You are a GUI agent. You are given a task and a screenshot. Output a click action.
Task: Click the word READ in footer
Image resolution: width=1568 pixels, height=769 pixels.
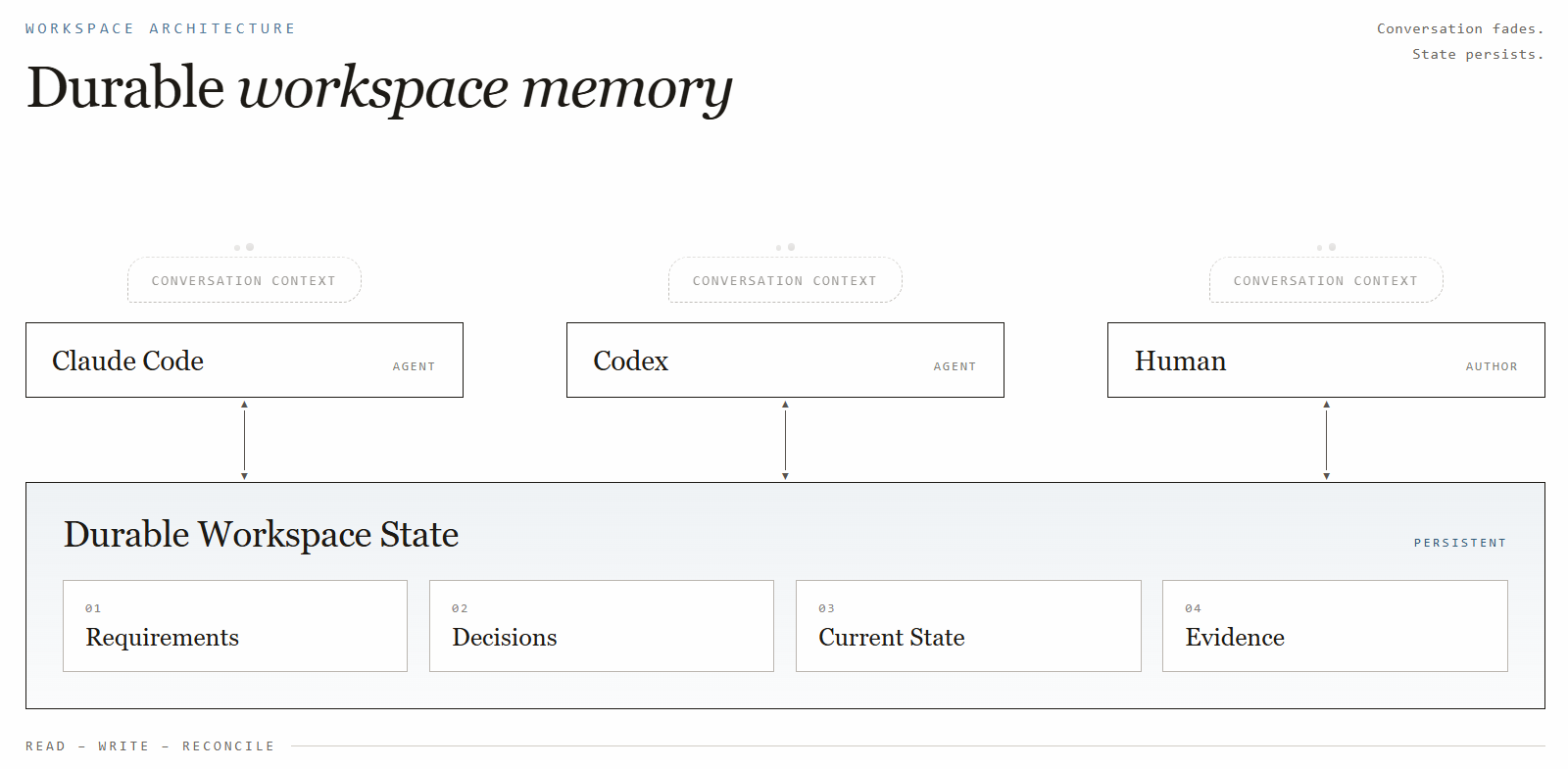[x=46, y=745]
